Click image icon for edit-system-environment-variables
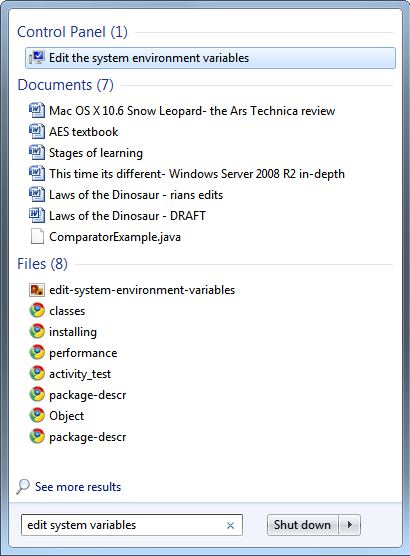The width and height of the screenshot is (410, 556). click(x=37, y=290)
